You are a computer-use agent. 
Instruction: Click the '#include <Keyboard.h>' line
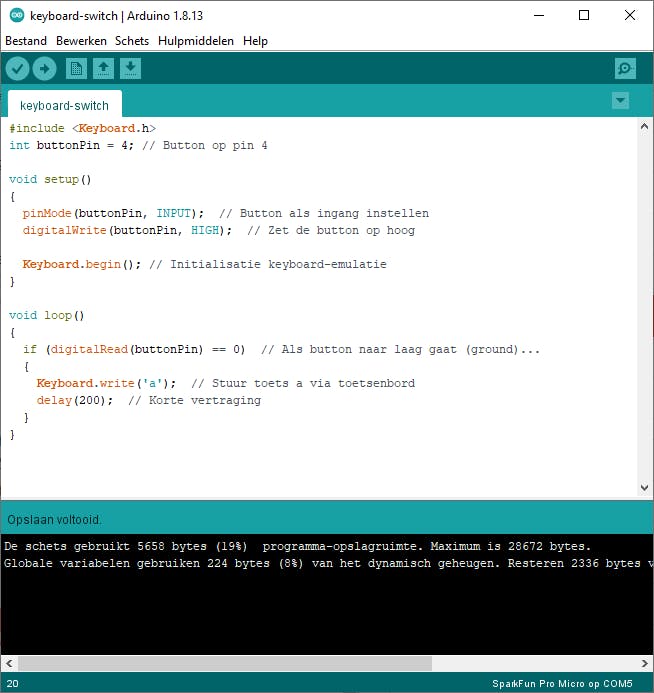tap(83, 128)
